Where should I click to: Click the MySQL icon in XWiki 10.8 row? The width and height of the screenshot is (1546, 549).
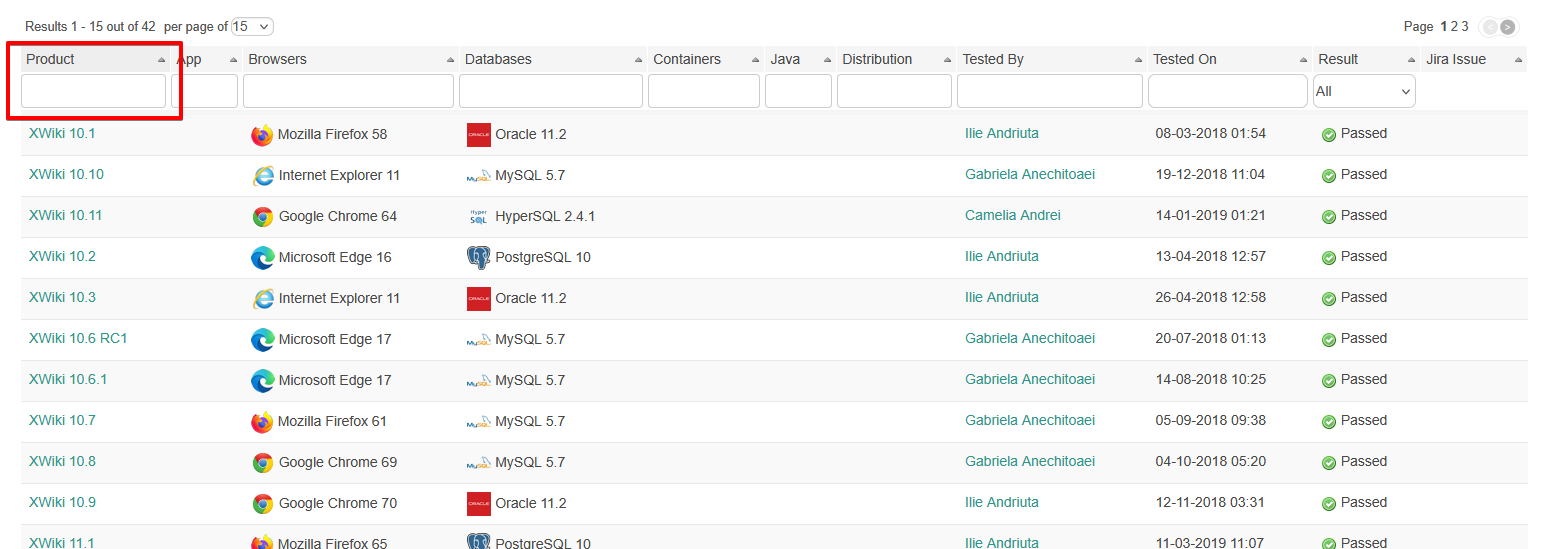coord(479,463)
